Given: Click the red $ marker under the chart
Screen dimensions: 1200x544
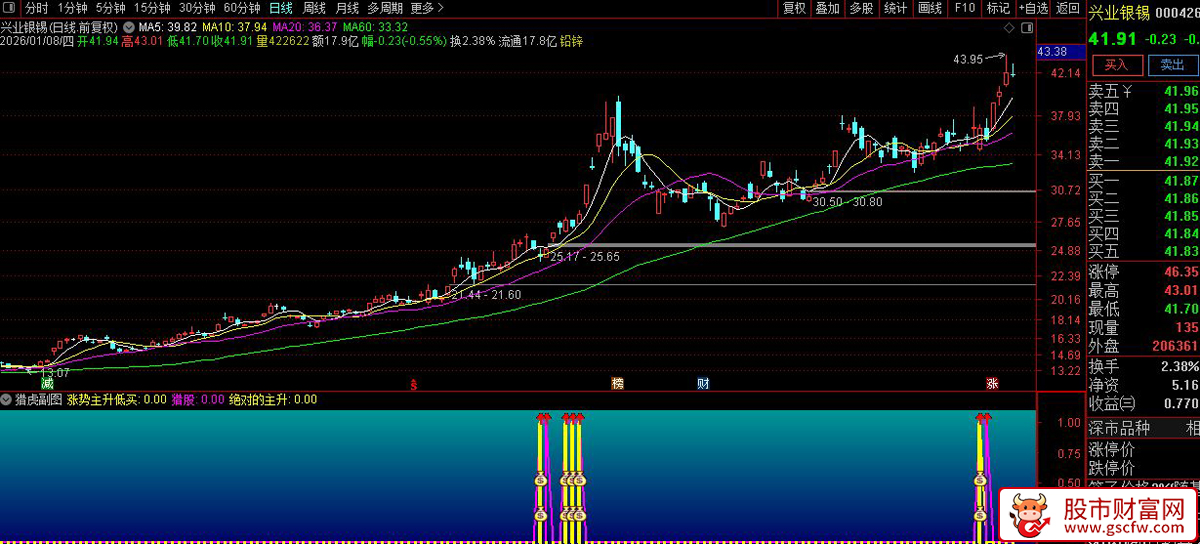Looking at the screenshot, I should point(413,384).
